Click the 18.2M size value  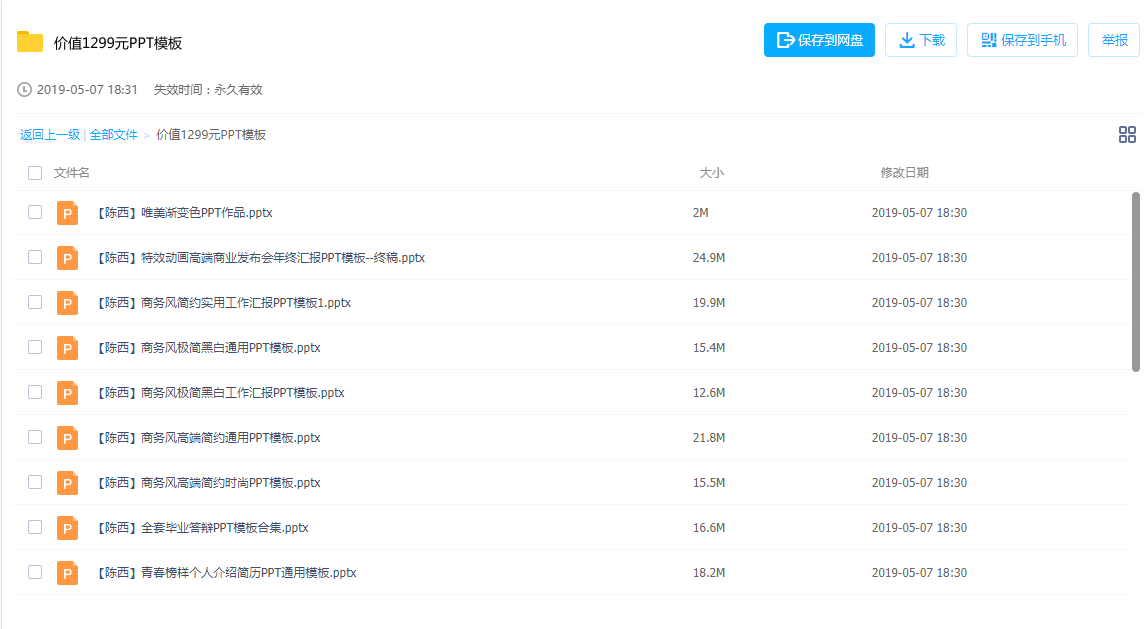point(709,573)
